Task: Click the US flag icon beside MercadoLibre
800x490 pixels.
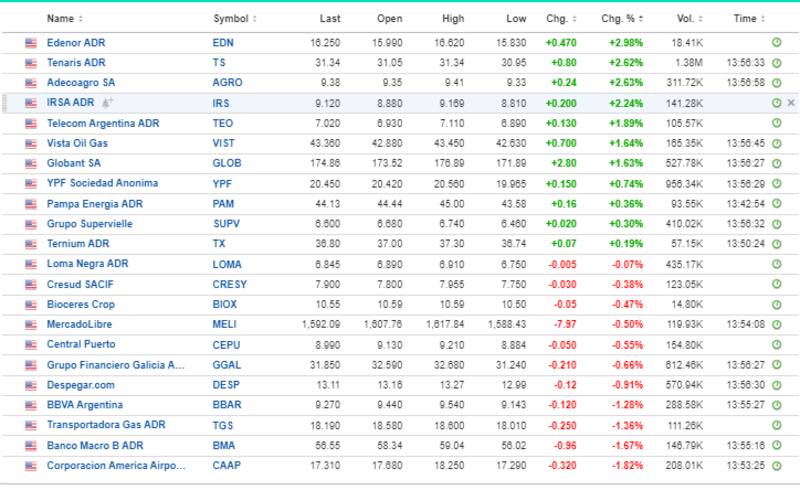Action: [x=31, y=324]
